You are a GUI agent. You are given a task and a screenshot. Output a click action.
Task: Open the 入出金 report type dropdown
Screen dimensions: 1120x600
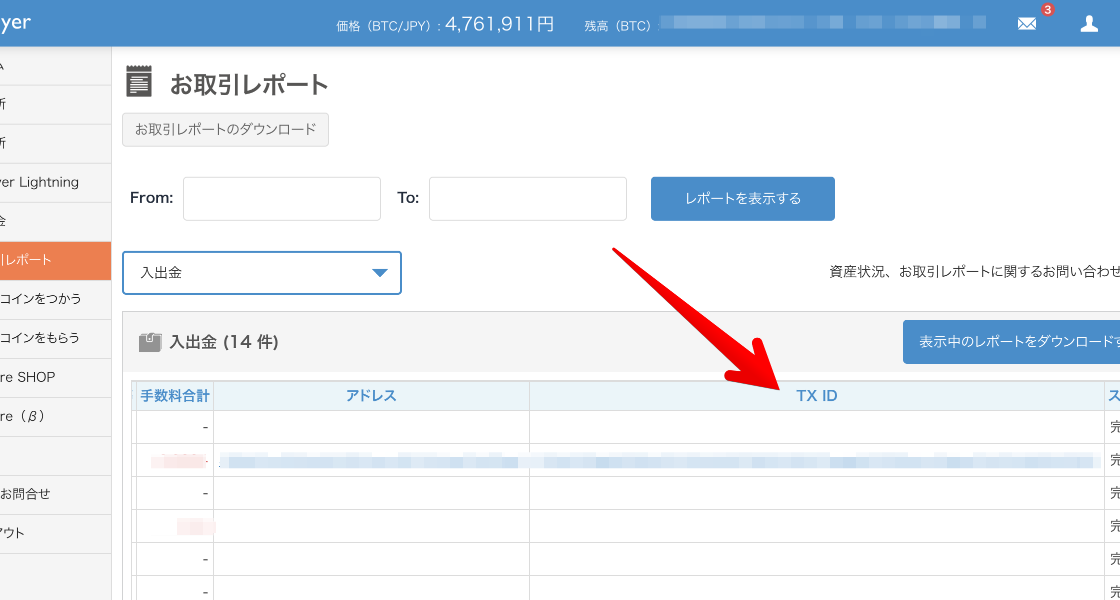point(262,273)
